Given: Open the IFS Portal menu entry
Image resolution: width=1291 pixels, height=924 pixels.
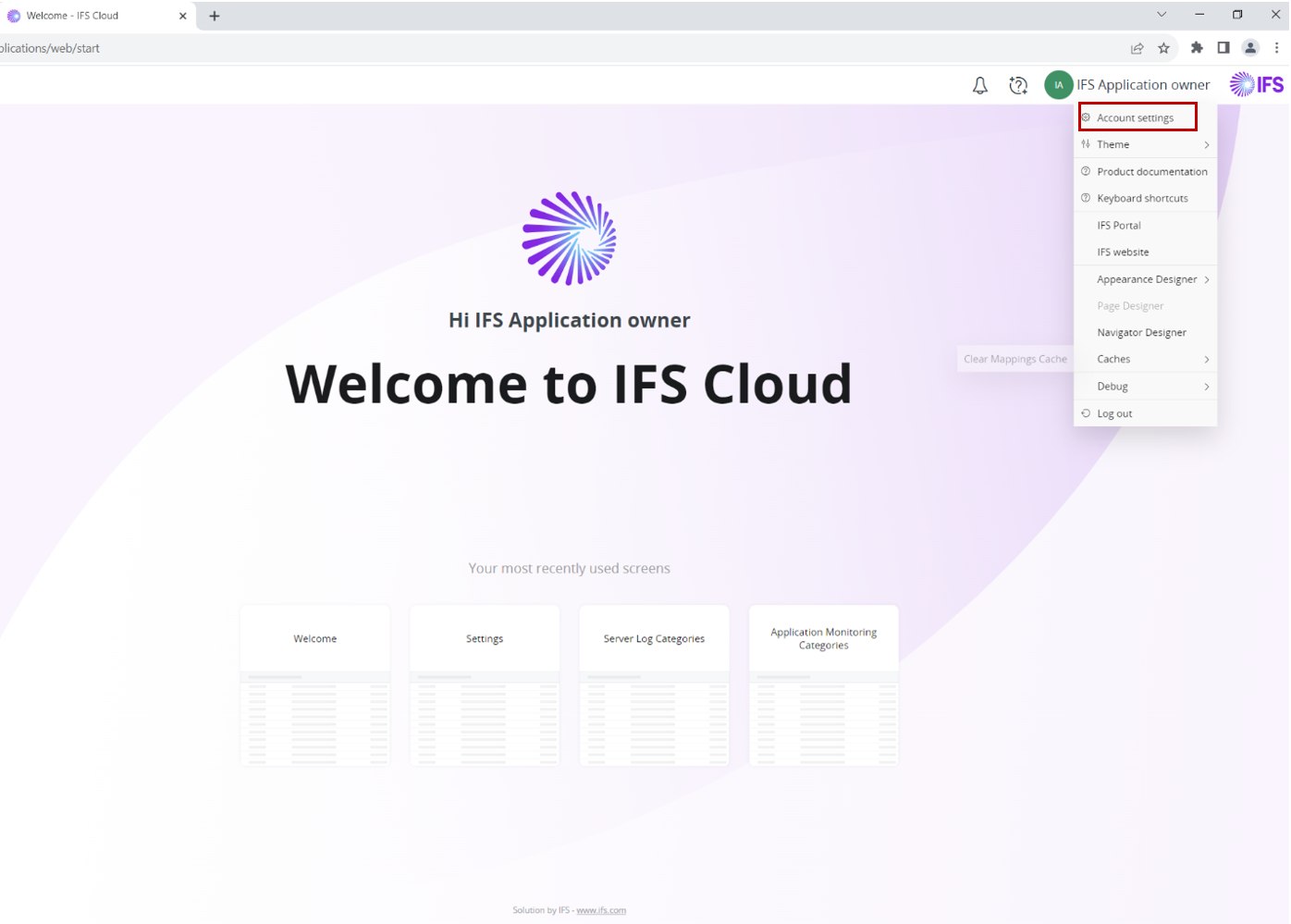Looking at the screenshot, I should click(x=1119, y=225).
